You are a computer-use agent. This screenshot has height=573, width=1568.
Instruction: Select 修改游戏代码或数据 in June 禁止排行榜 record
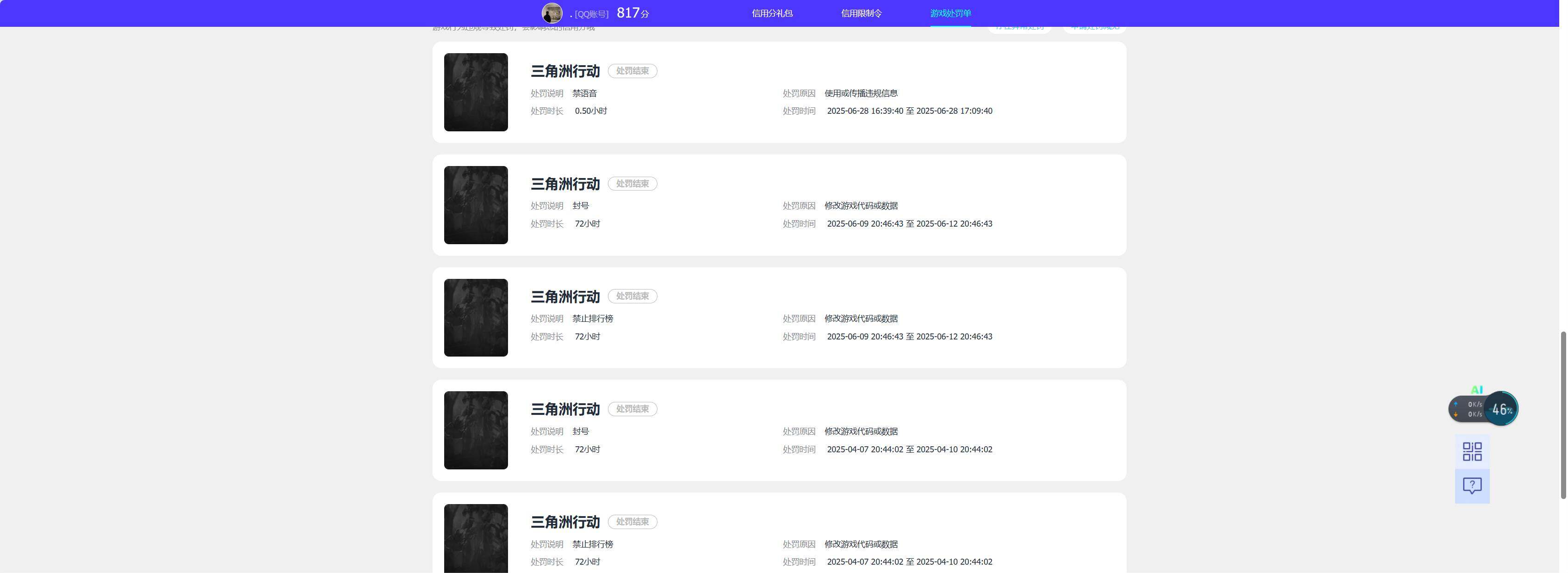[x=861, y=319]
